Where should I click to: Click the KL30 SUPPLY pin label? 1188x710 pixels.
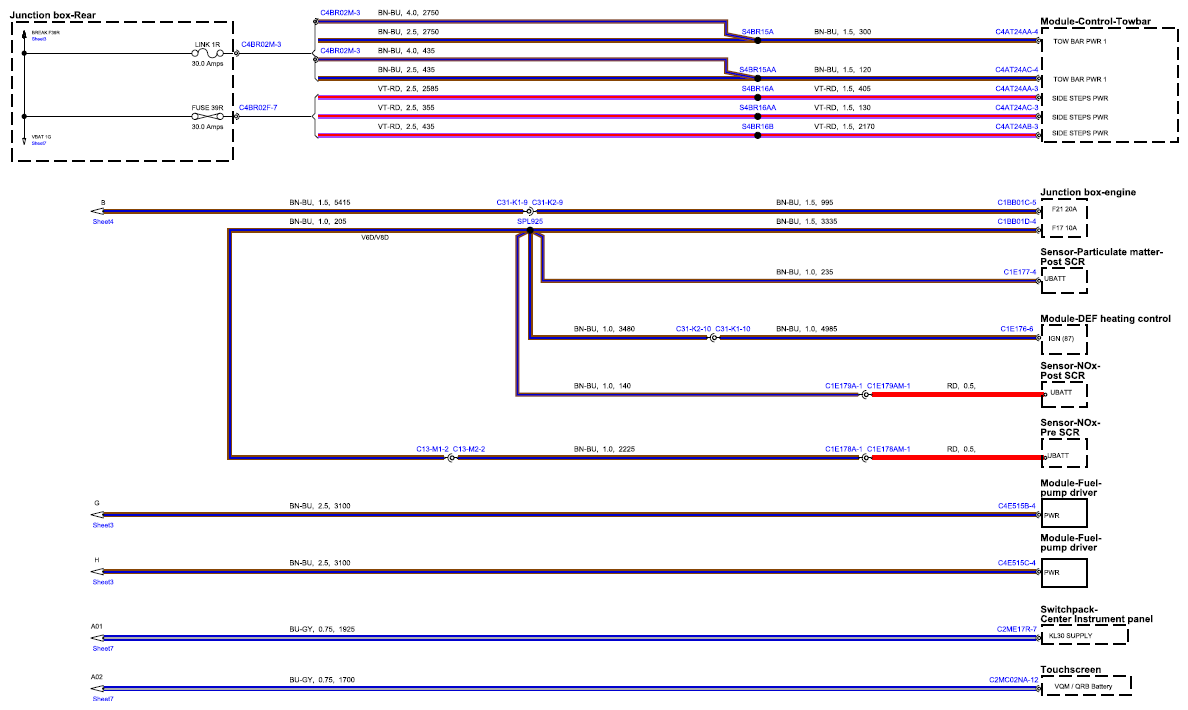click(1071, 636)
